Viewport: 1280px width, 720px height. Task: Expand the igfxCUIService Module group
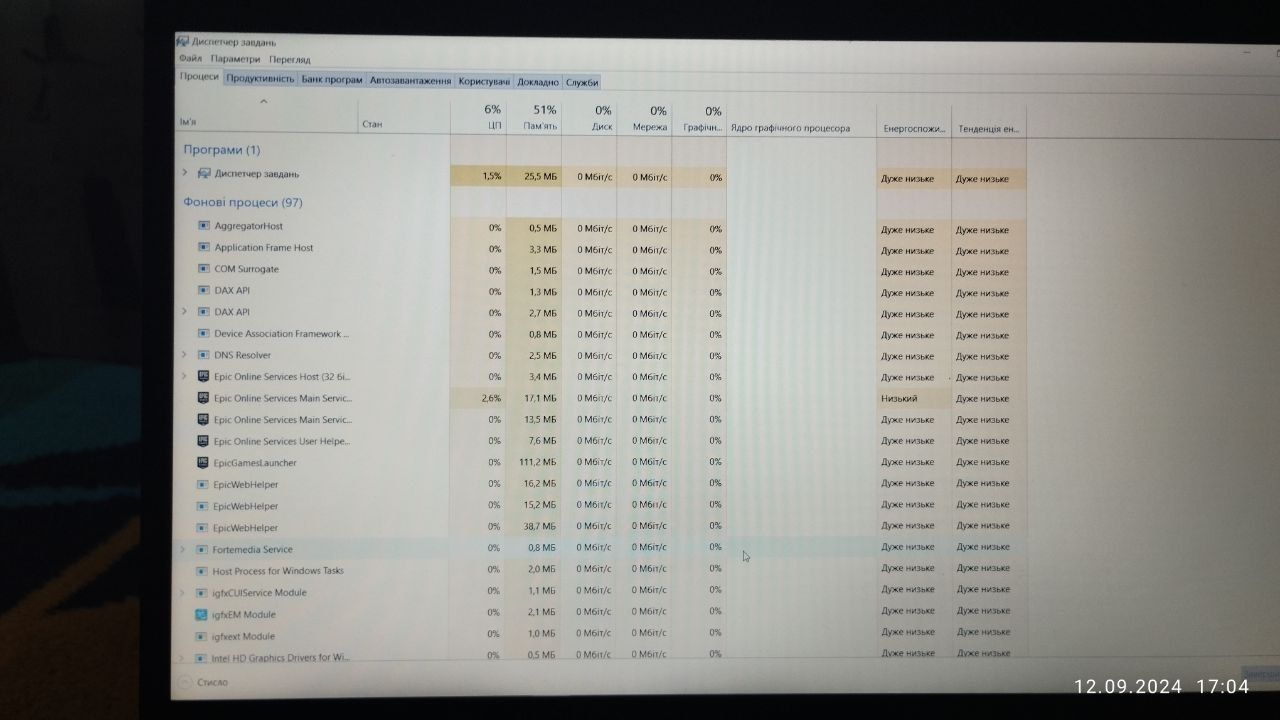point(183,592)
